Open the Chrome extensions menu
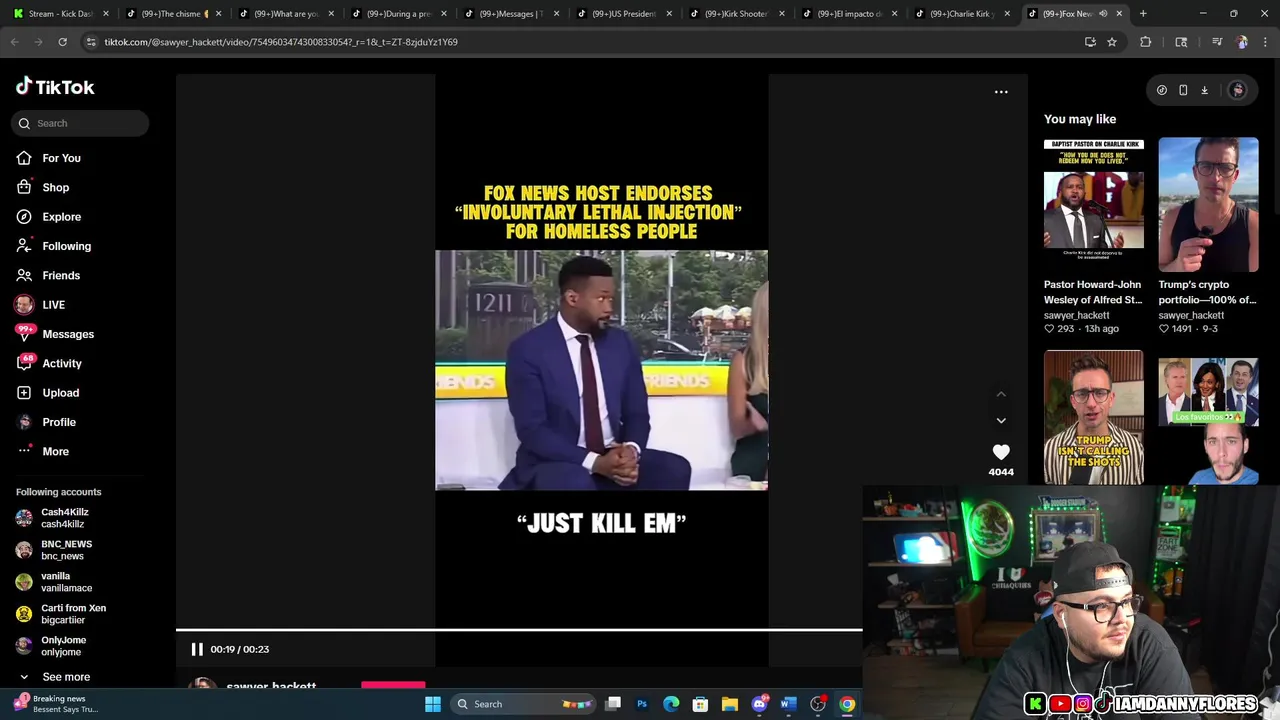 point(1146,42)
